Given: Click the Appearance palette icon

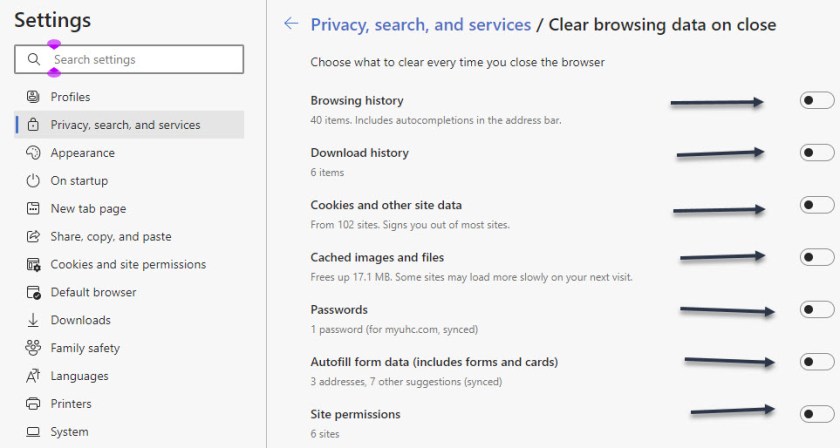Looking at the screenshot, I should (x=32, y=153).
